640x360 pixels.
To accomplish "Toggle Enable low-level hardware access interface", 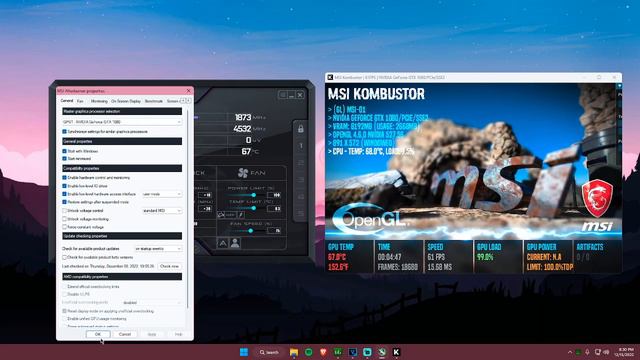I will click(64, 194).
